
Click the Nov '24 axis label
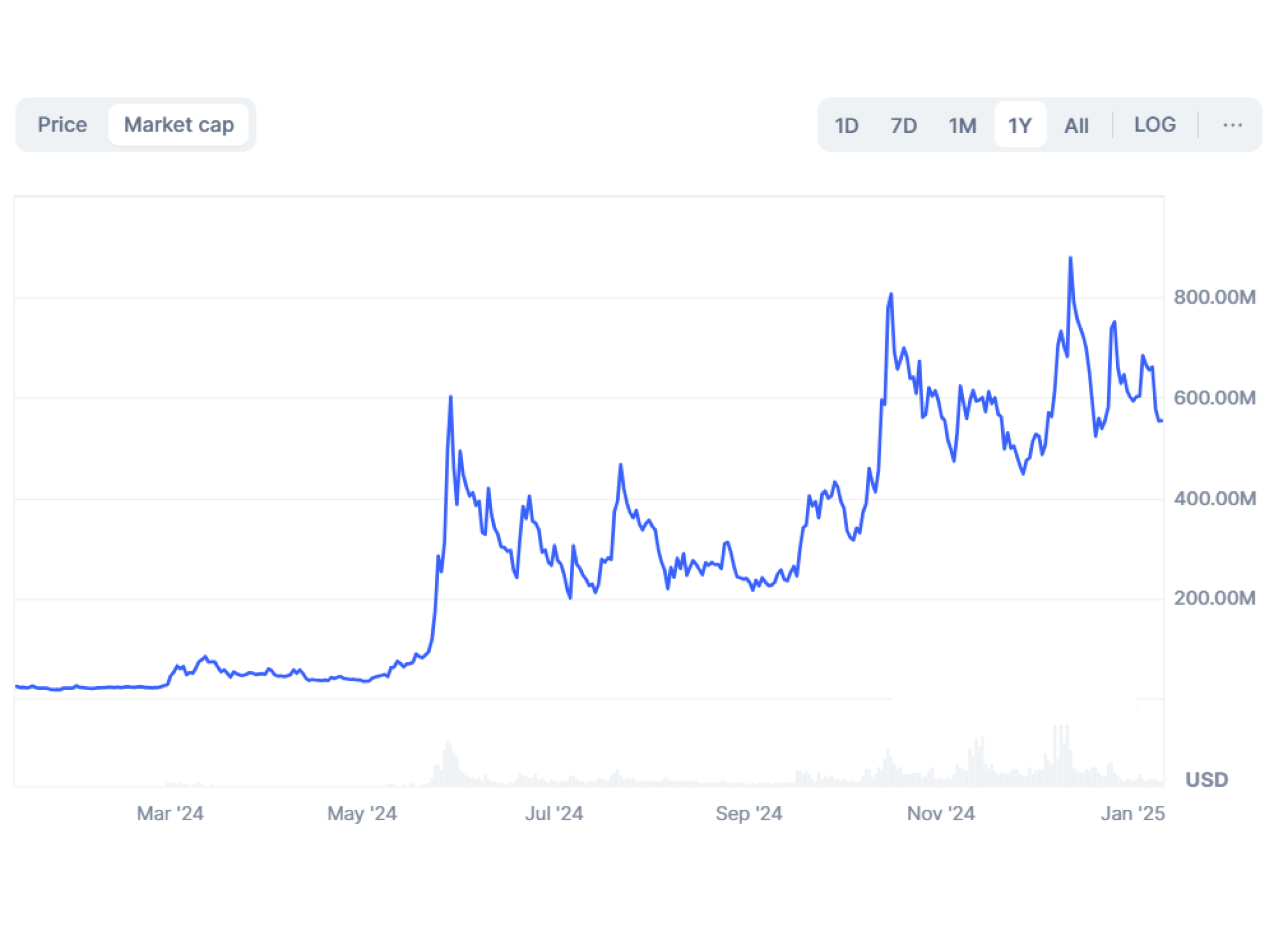click(x=941, y=814)
